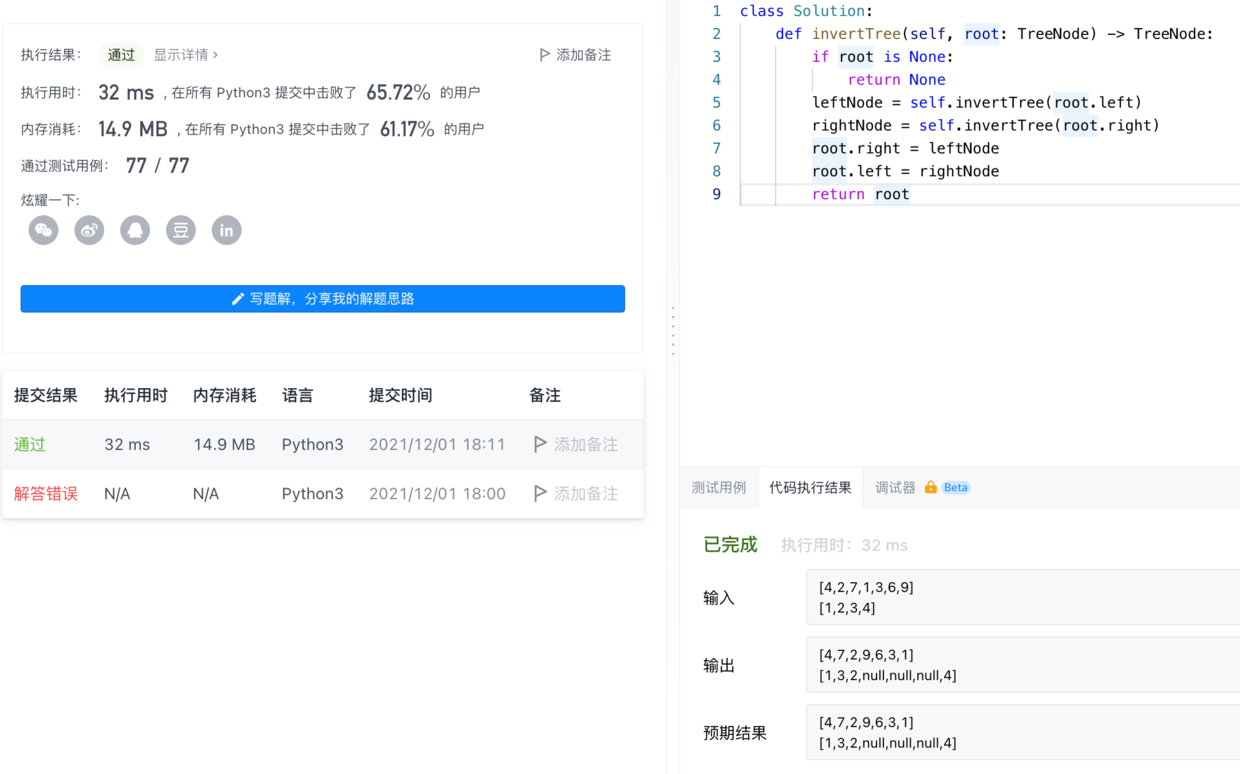Share result via LinkedIn icon

(227, 230)
